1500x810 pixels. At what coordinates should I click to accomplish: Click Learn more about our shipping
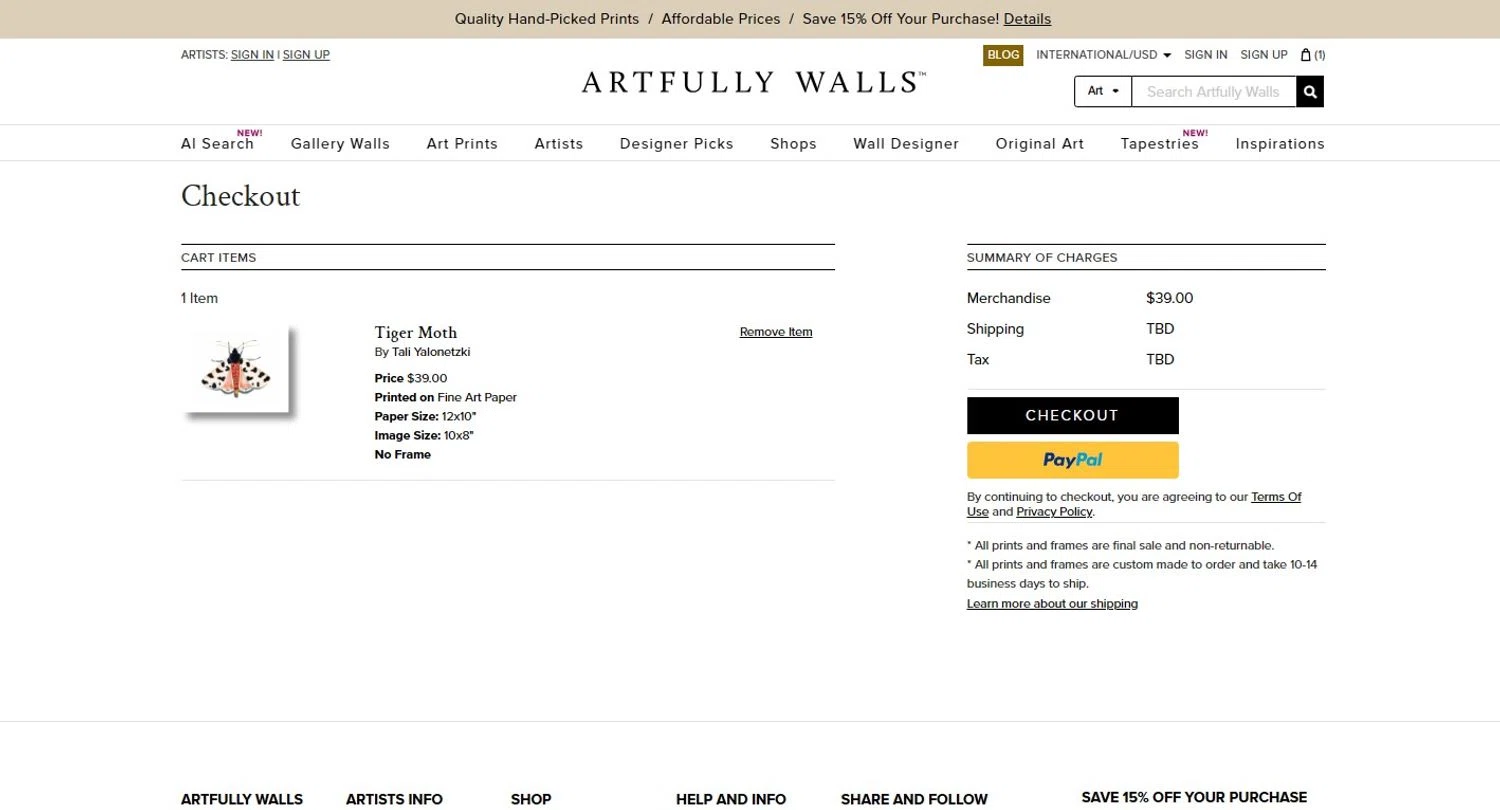click(x=1052, y=604)
